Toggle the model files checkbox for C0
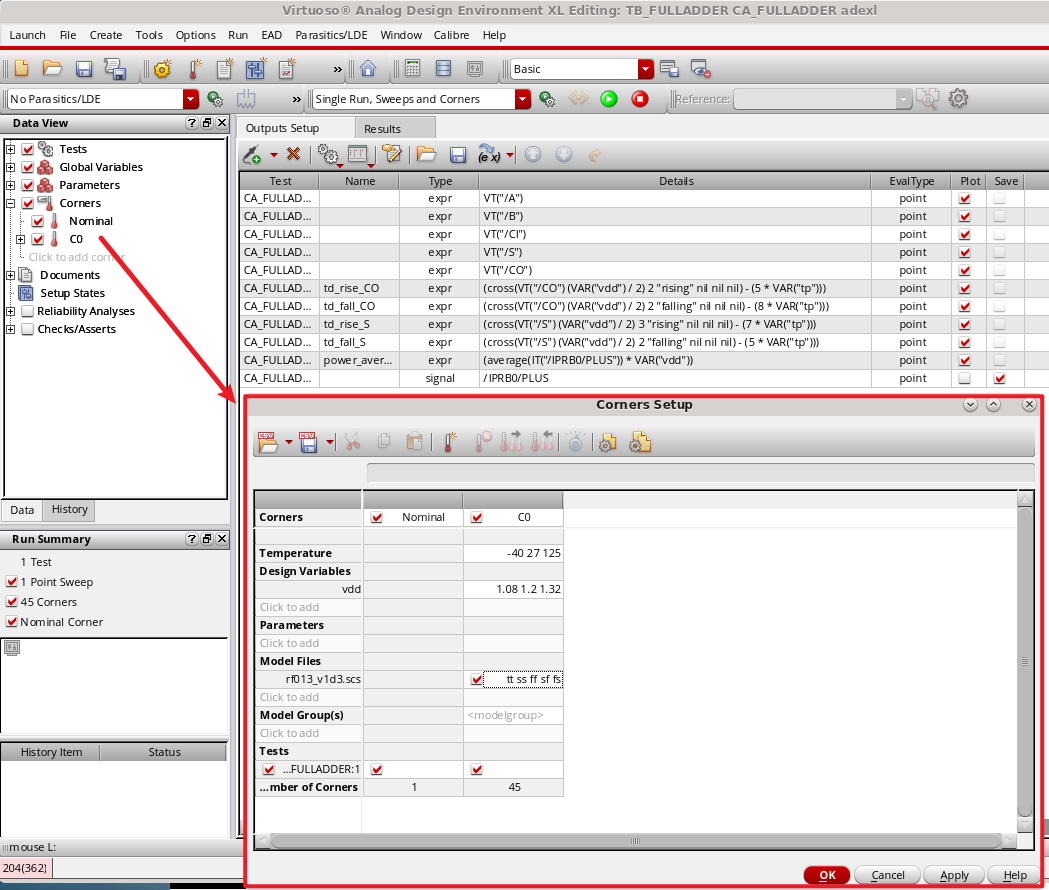Viewport: 1049px width, 890px height. [x=474, y=679]
